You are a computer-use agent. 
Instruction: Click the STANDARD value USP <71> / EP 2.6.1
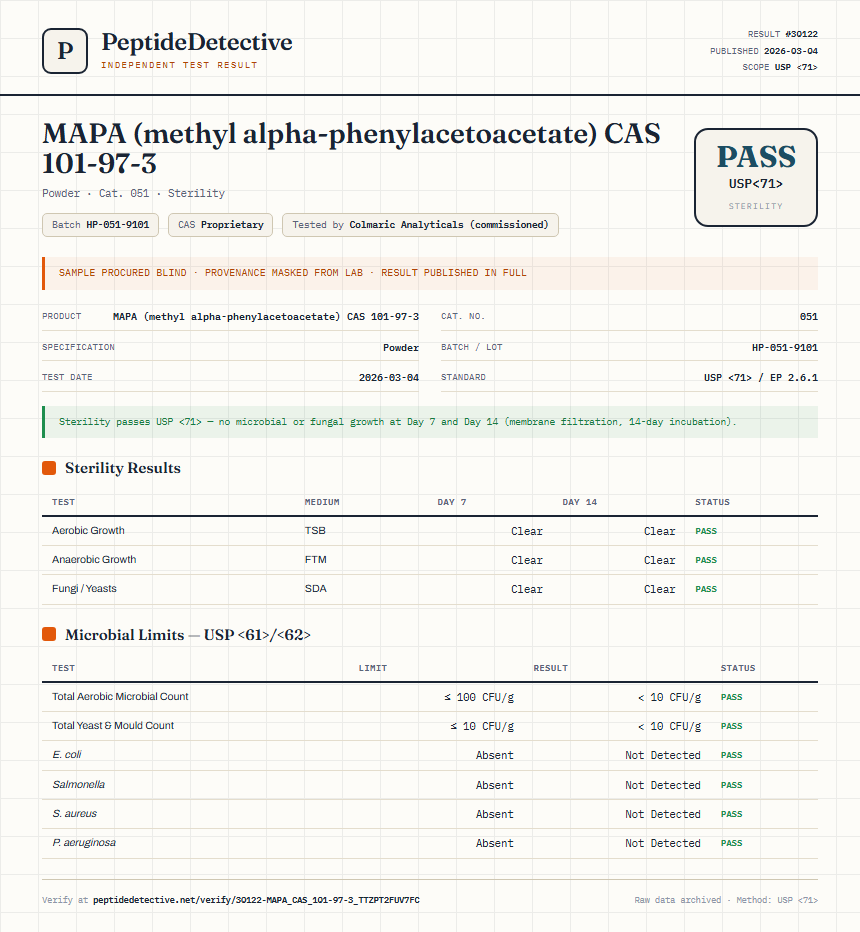pos(761,377)
